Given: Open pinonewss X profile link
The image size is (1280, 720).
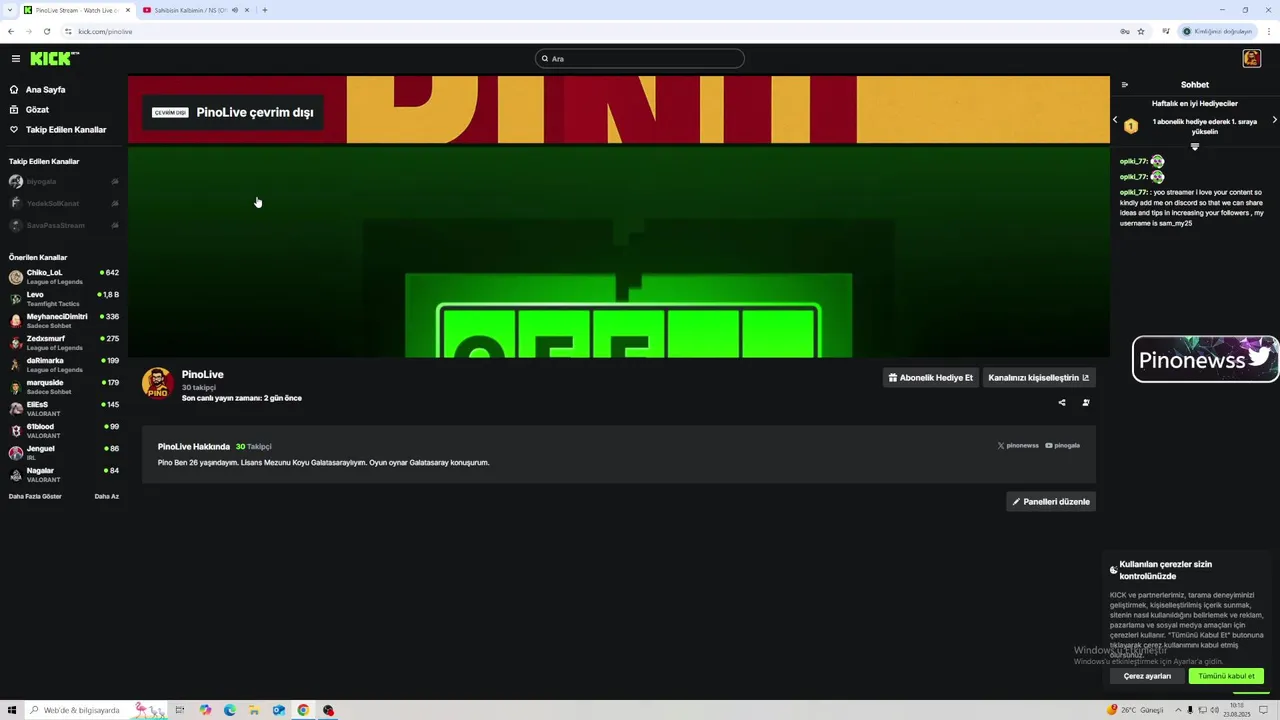Looking at the screenshot, I should click(x=1018, y=446).
